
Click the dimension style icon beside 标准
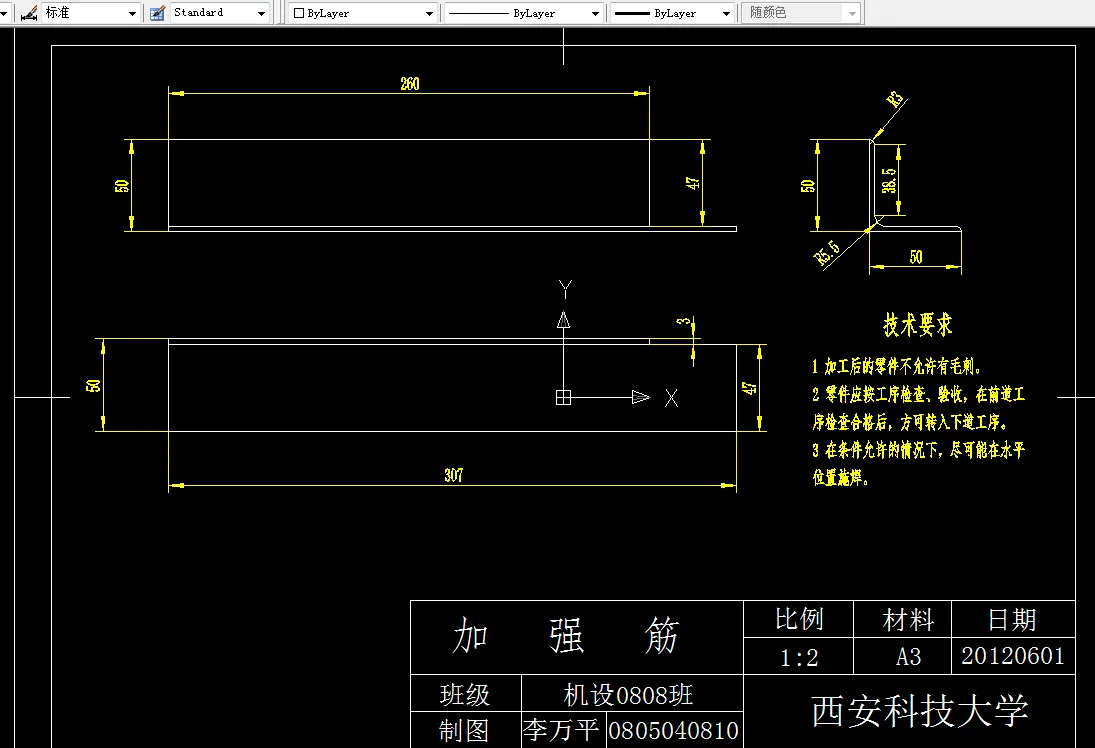29,13
